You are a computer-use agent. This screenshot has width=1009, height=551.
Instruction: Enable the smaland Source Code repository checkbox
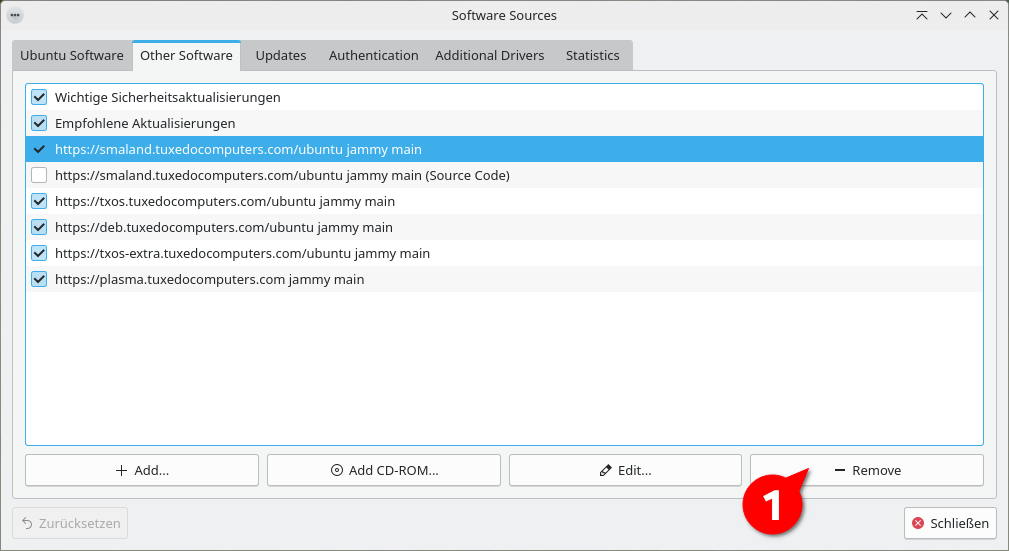click(x=39, y=175)
